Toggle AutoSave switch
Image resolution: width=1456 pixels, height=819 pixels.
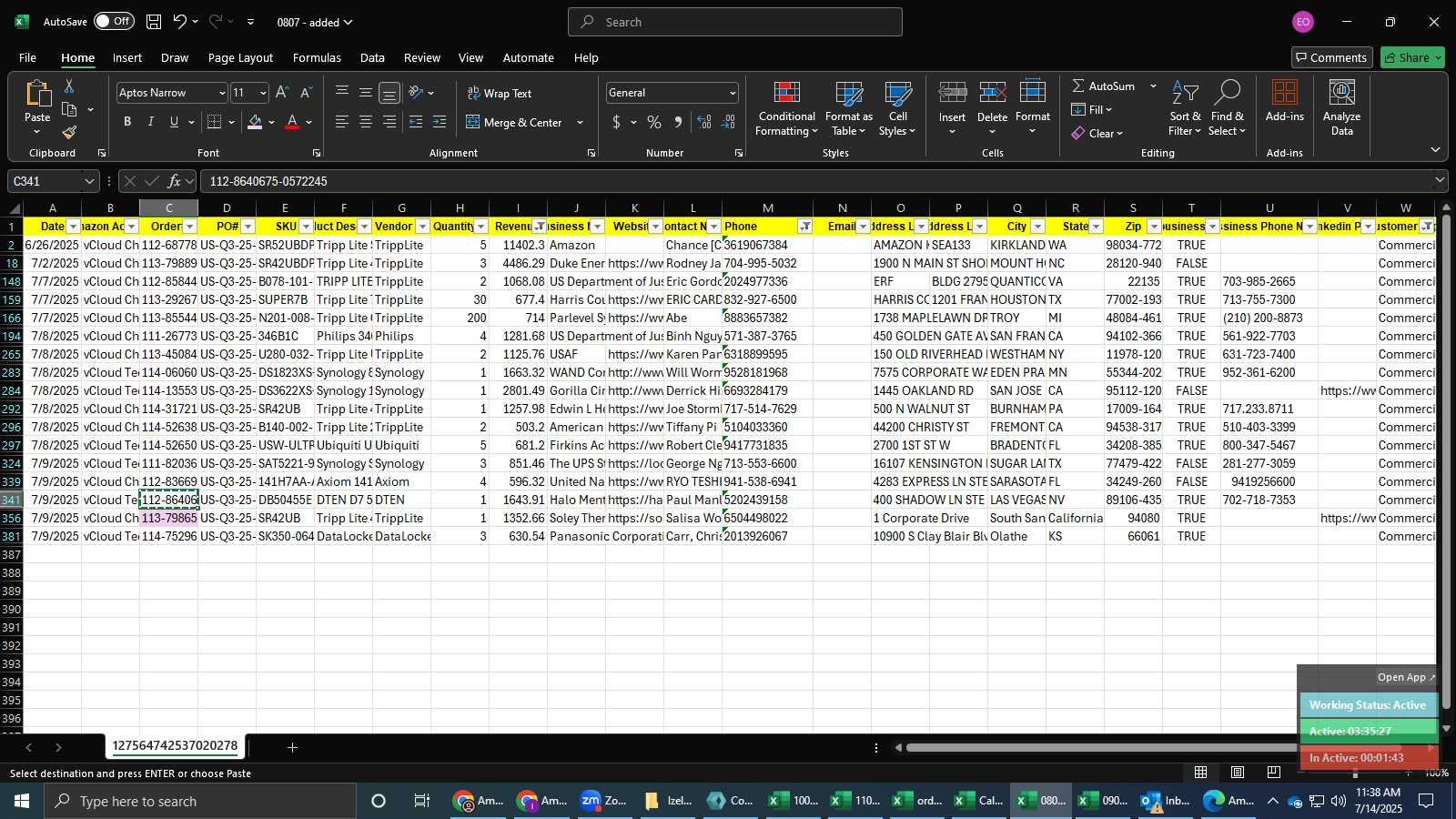pyautogui.click(x=114, y=21)
